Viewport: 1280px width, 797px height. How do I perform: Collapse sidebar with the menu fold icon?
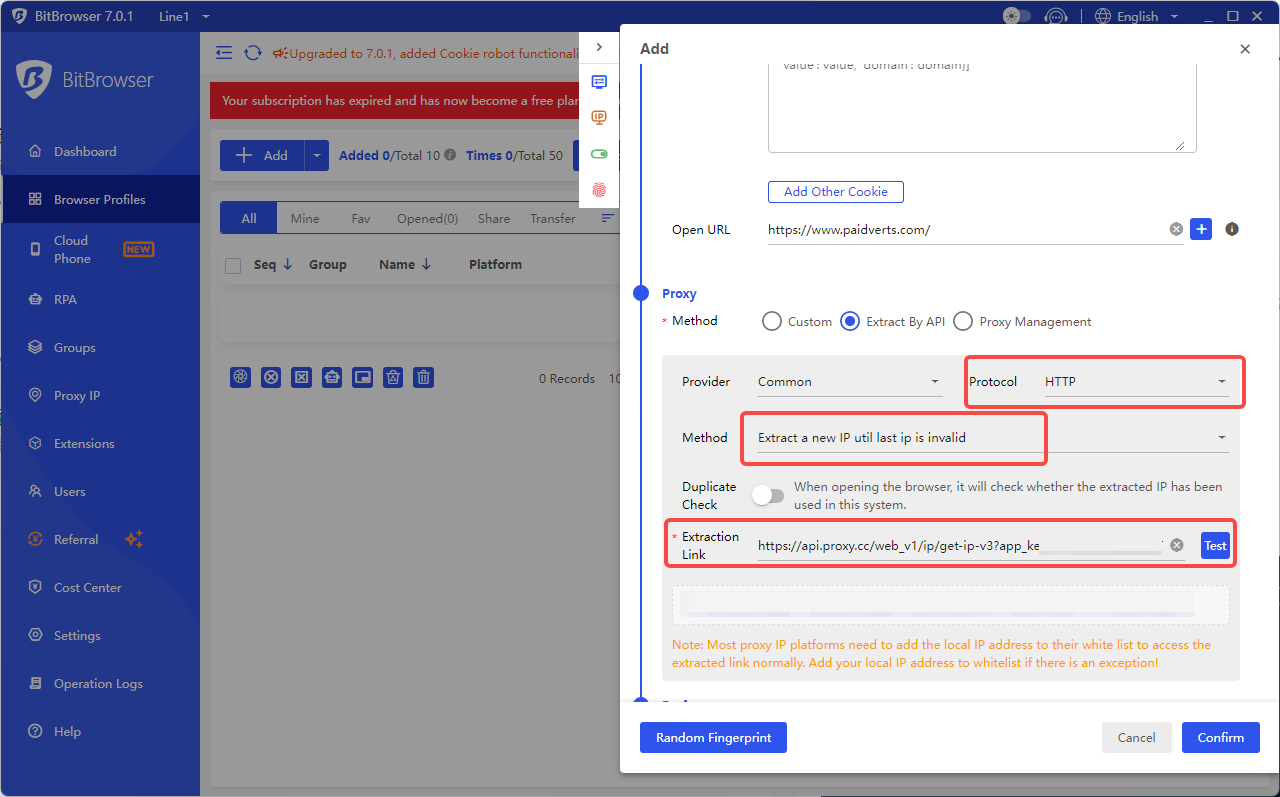[224, 53]
